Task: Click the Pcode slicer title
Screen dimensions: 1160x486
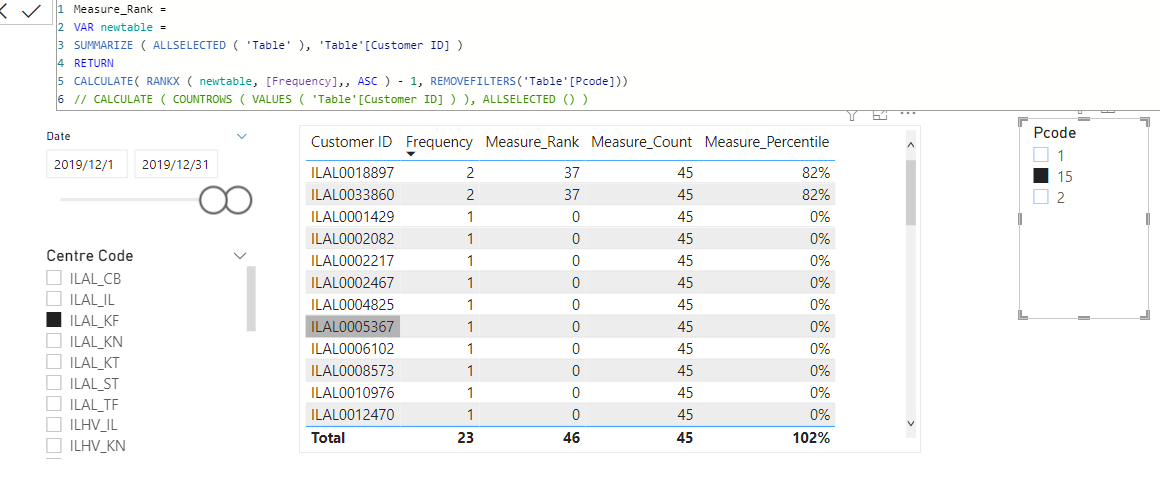Action: (1054, 133)
